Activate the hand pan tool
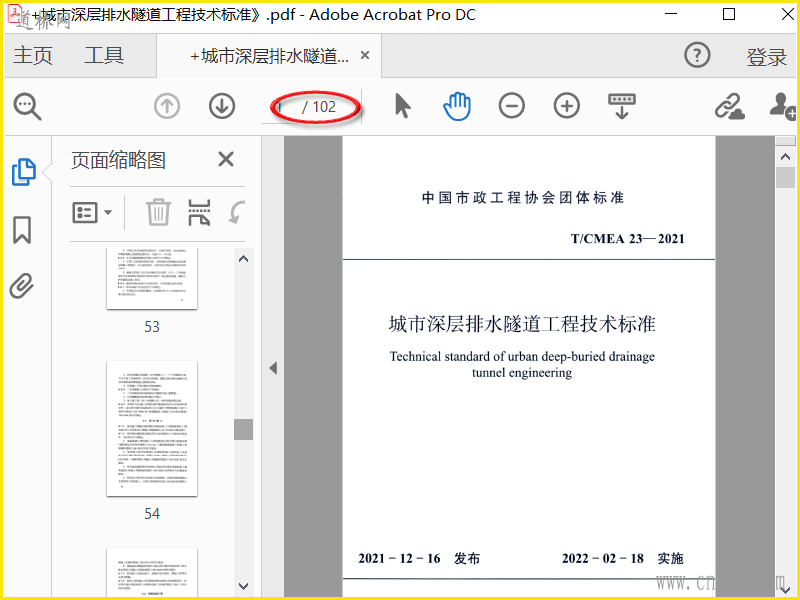 click(457, 106)
